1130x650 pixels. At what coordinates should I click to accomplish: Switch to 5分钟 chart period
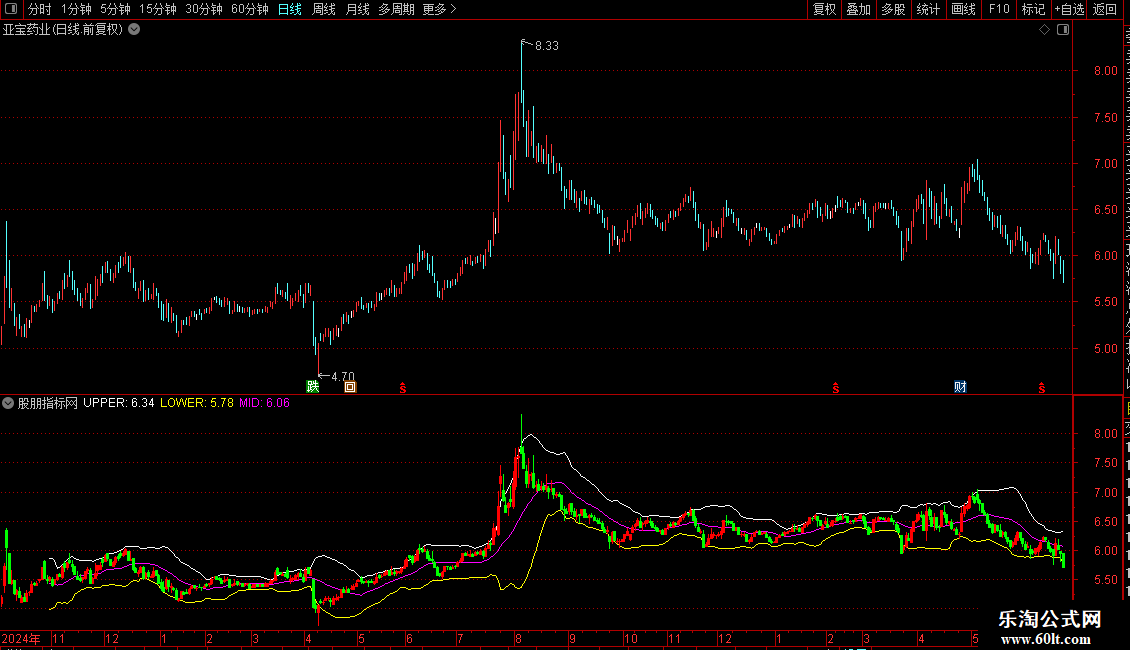click(x=115, y=9)
